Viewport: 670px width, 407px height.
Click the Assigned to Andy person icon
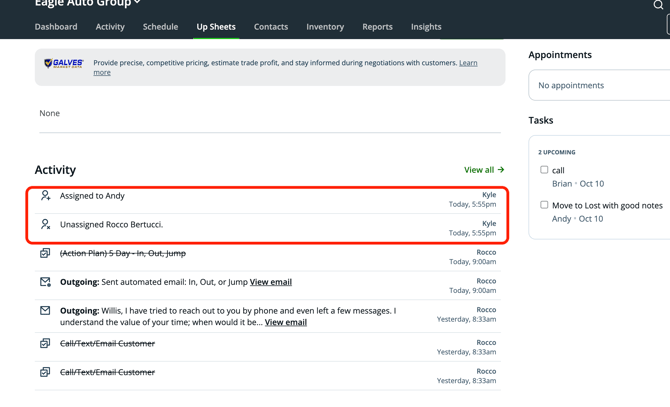[45, 196]
